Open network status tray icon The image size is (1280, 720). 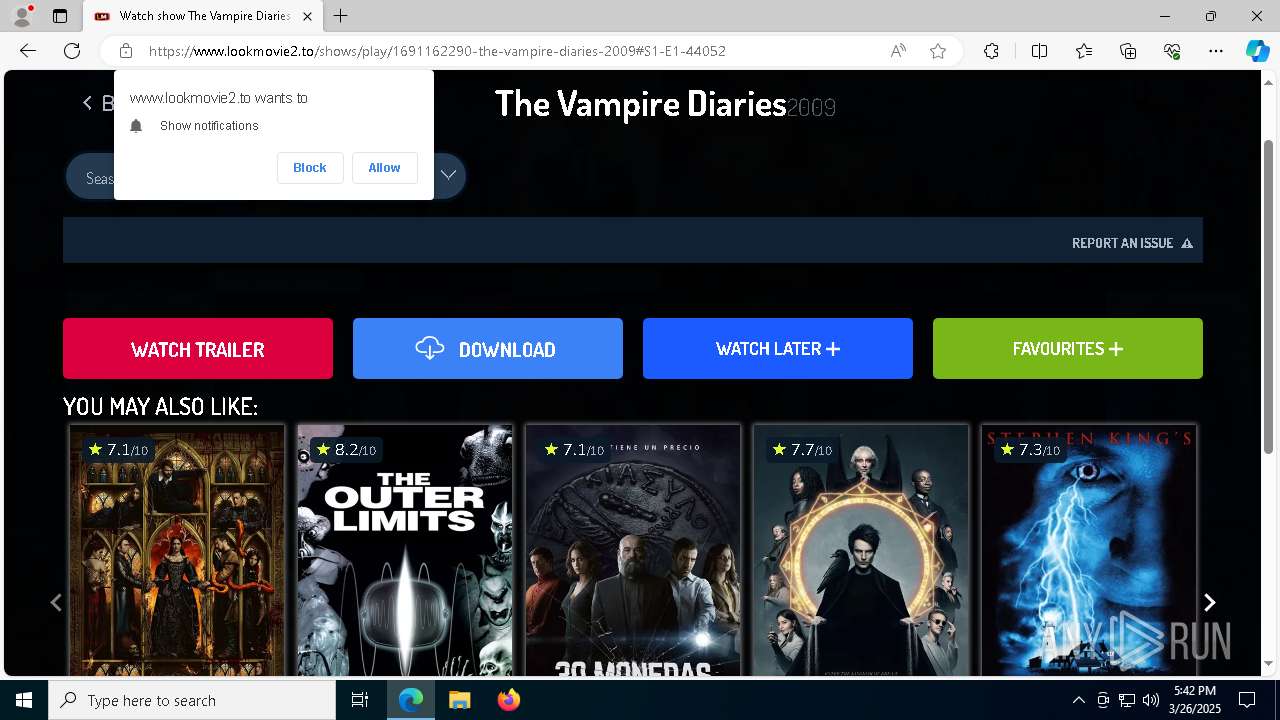point(1127,700)
